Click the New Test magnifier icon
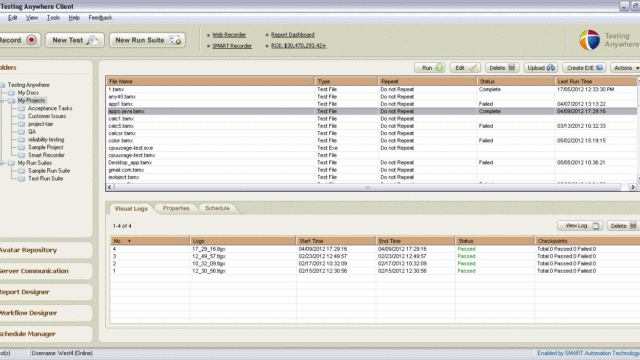 click(x=92, y=40)
